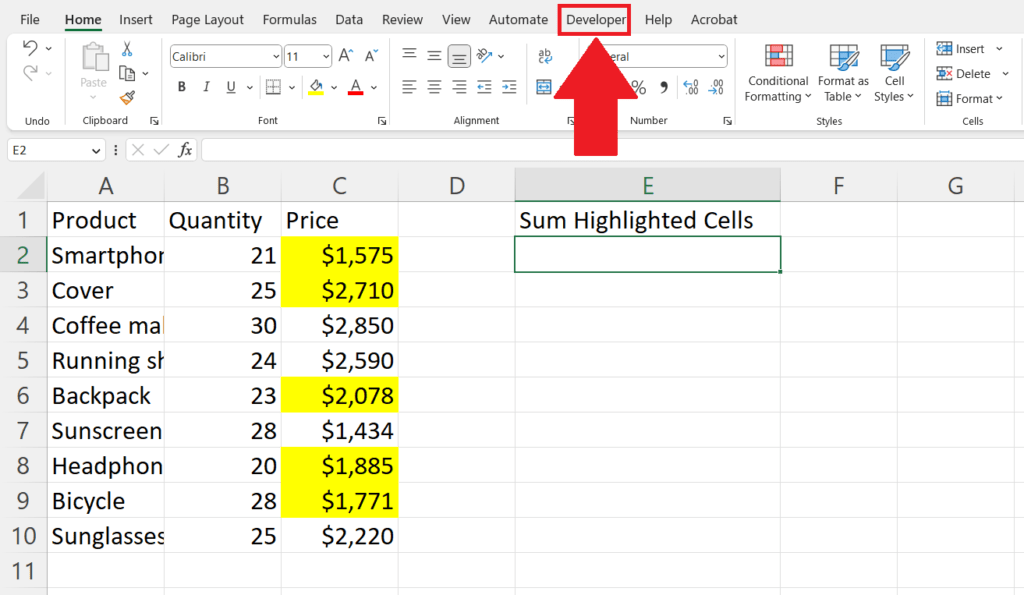The image size is (1024, 595).
Task: Open the Formulas ribbon tab
Action: (289, 19)
